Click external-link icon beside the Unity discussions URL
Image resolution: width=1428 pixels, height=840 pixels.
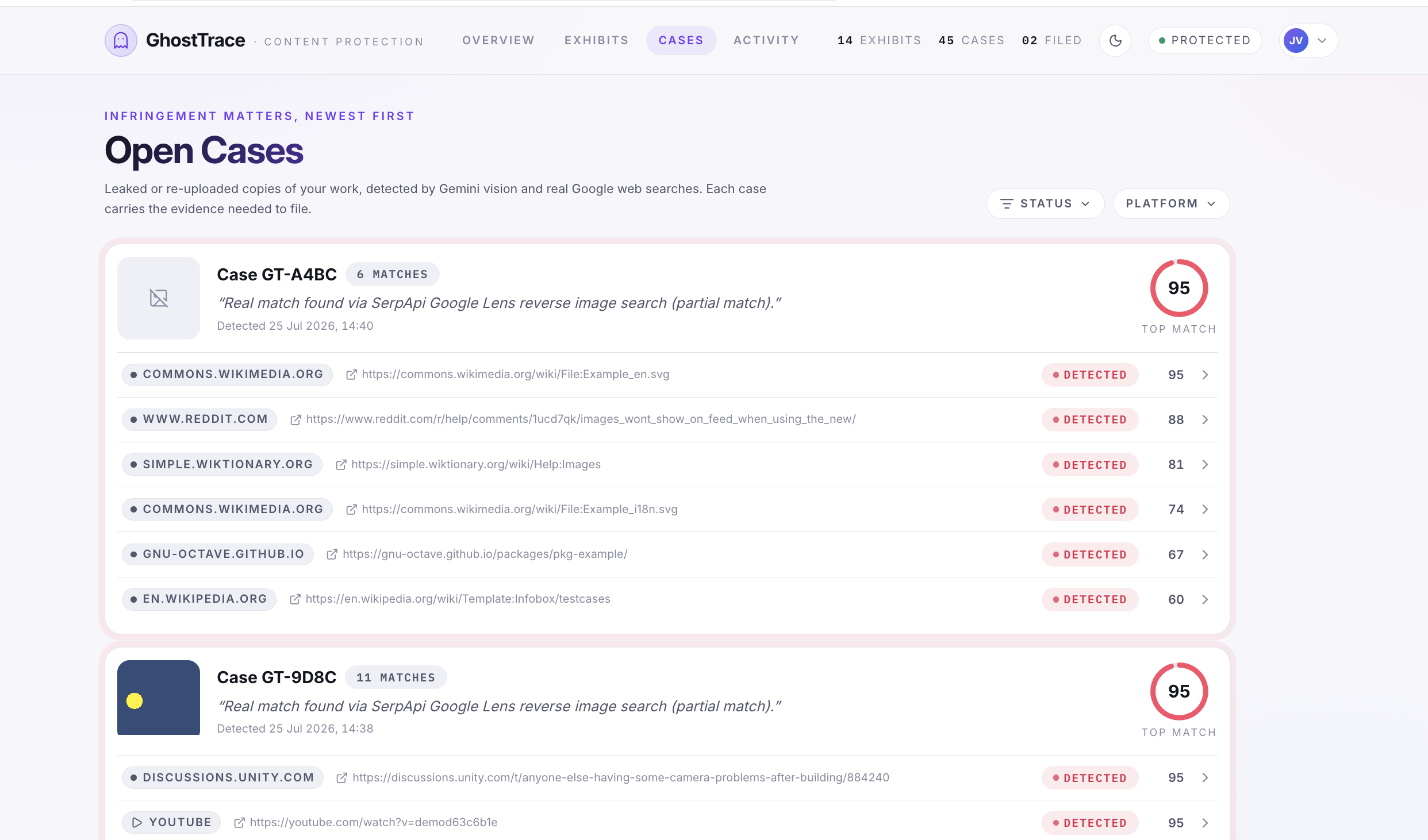click(x=342, y=778)
